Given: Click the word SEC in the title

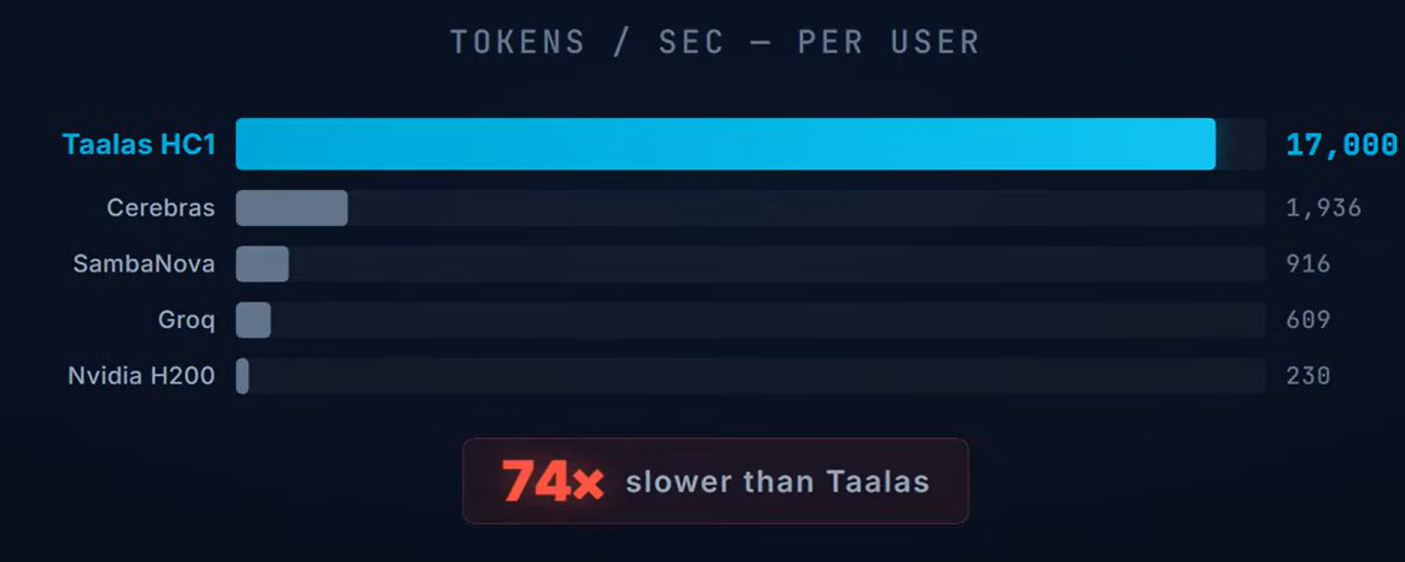Looking at the screenshot, I should click(691, 42).
